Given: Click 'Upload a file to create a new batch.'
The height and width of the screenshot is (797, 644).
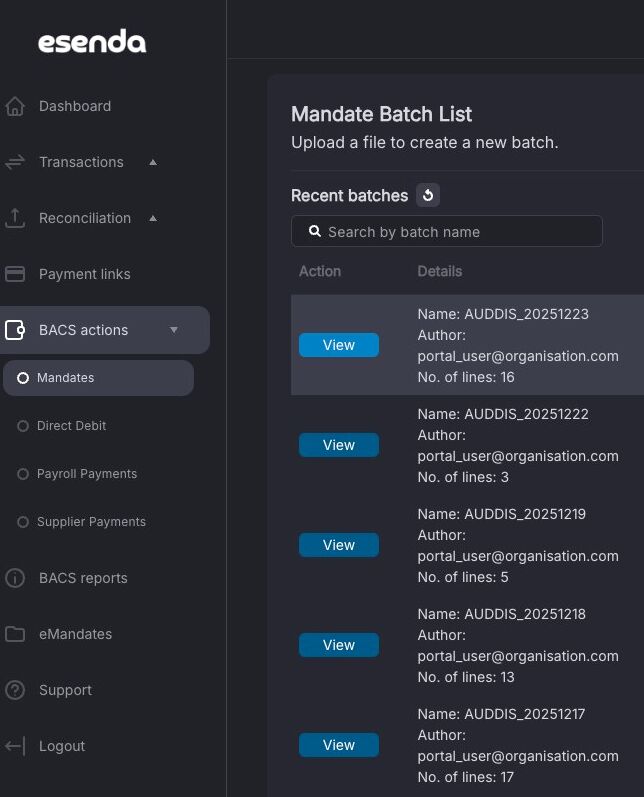Looking at the screenshot, I should (x=425, y=143).
